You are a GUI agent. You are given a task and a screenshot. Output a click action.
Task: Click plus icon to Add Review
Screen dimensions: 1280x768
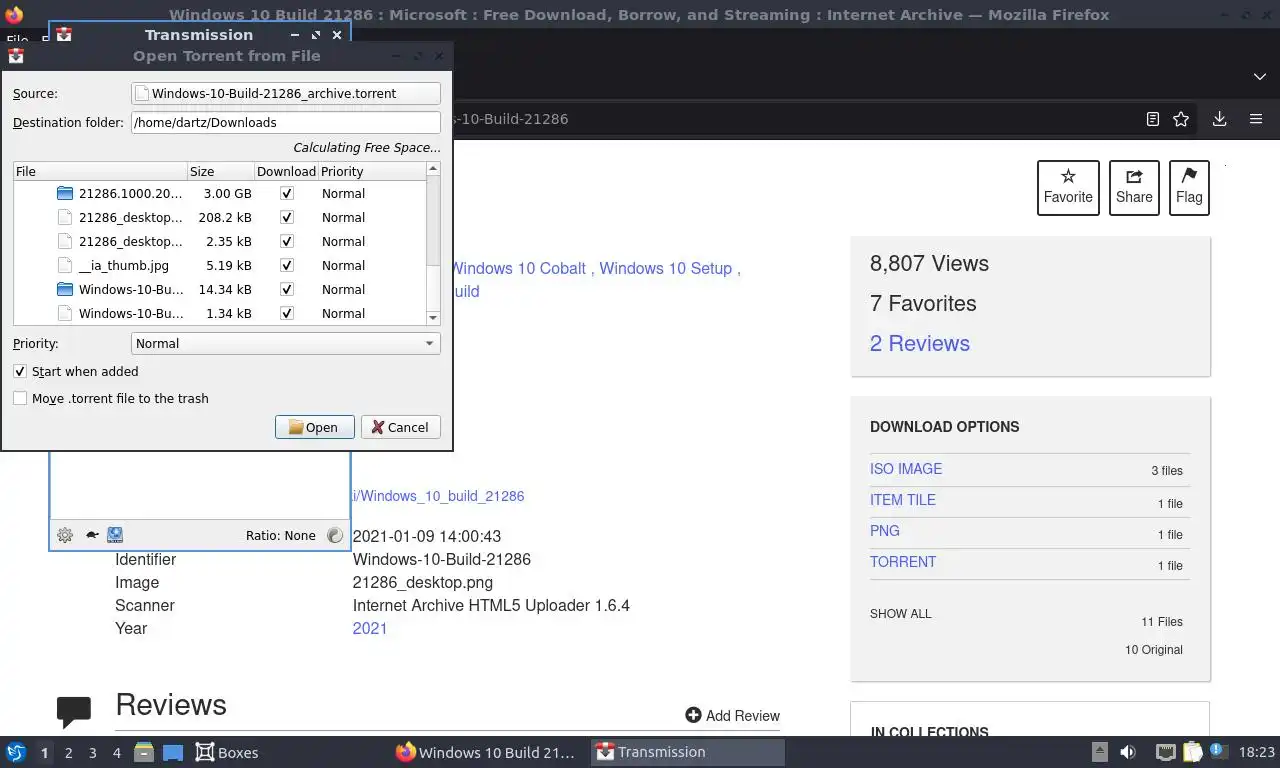click(x=693, y=715)
